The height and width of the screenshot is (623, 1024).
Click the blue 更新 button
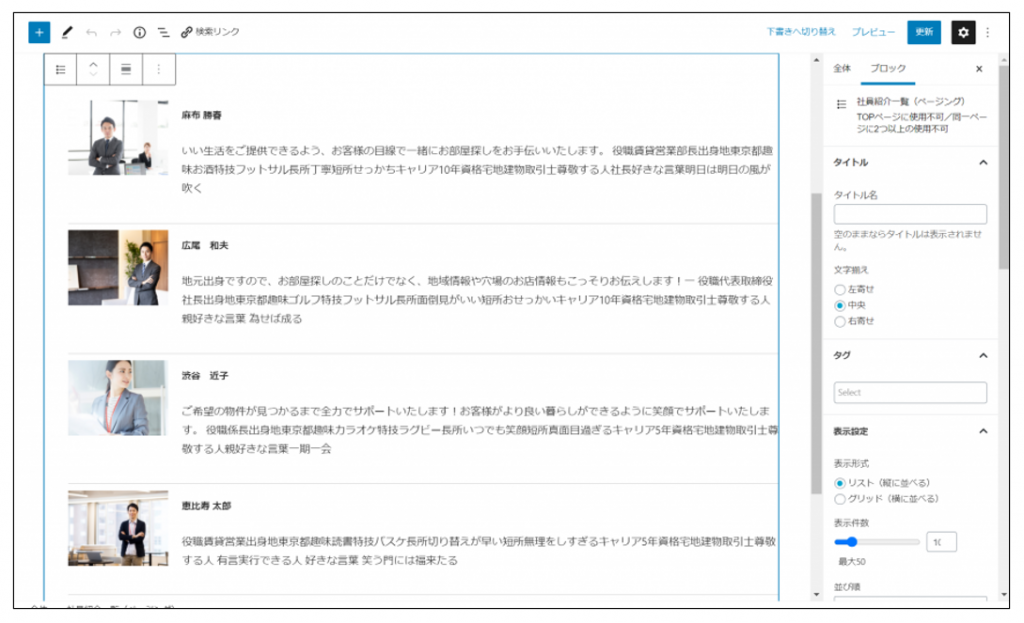(924, 32)
